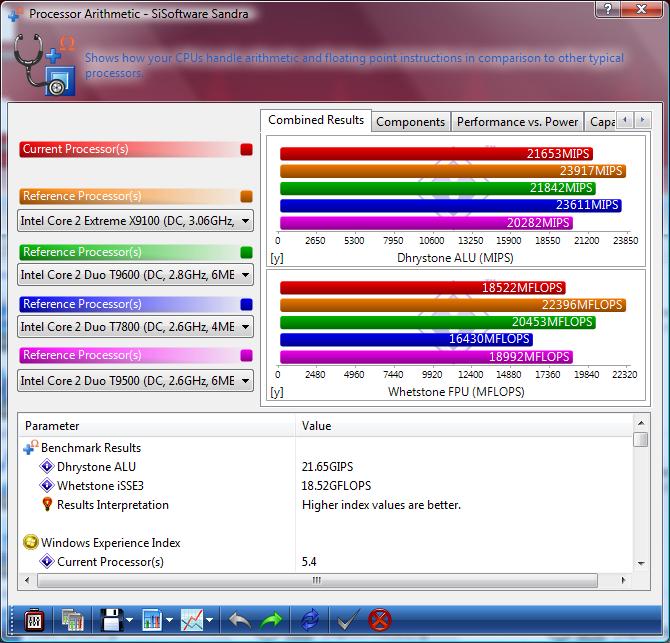Select the 21.65GIPS value
670x643 pixels.
pos(327,467)
